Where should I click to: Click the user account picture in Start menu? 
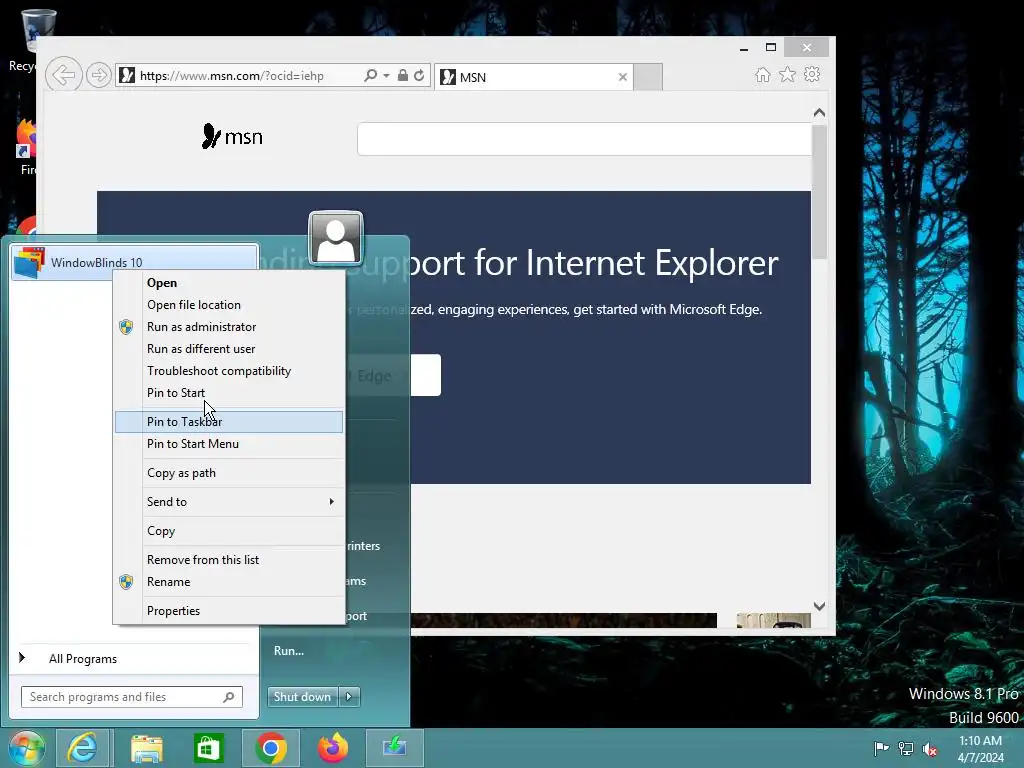tap(336, 238)
